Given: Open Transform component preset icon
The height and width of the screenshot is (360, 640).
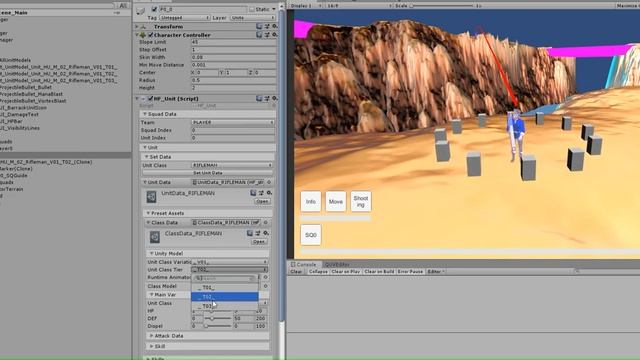Looking at the screenshot, I should click(267, 26).
